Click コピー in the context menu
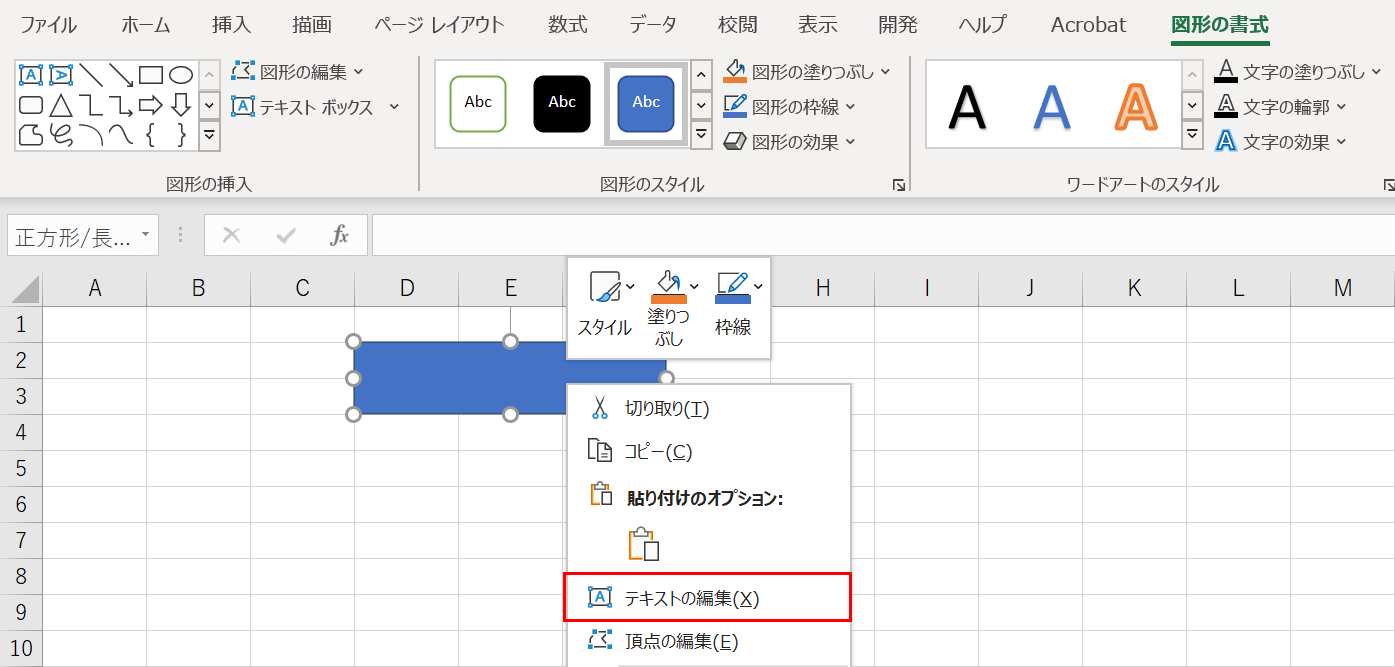Screen dimensions: 1395x667 (659, 451)
